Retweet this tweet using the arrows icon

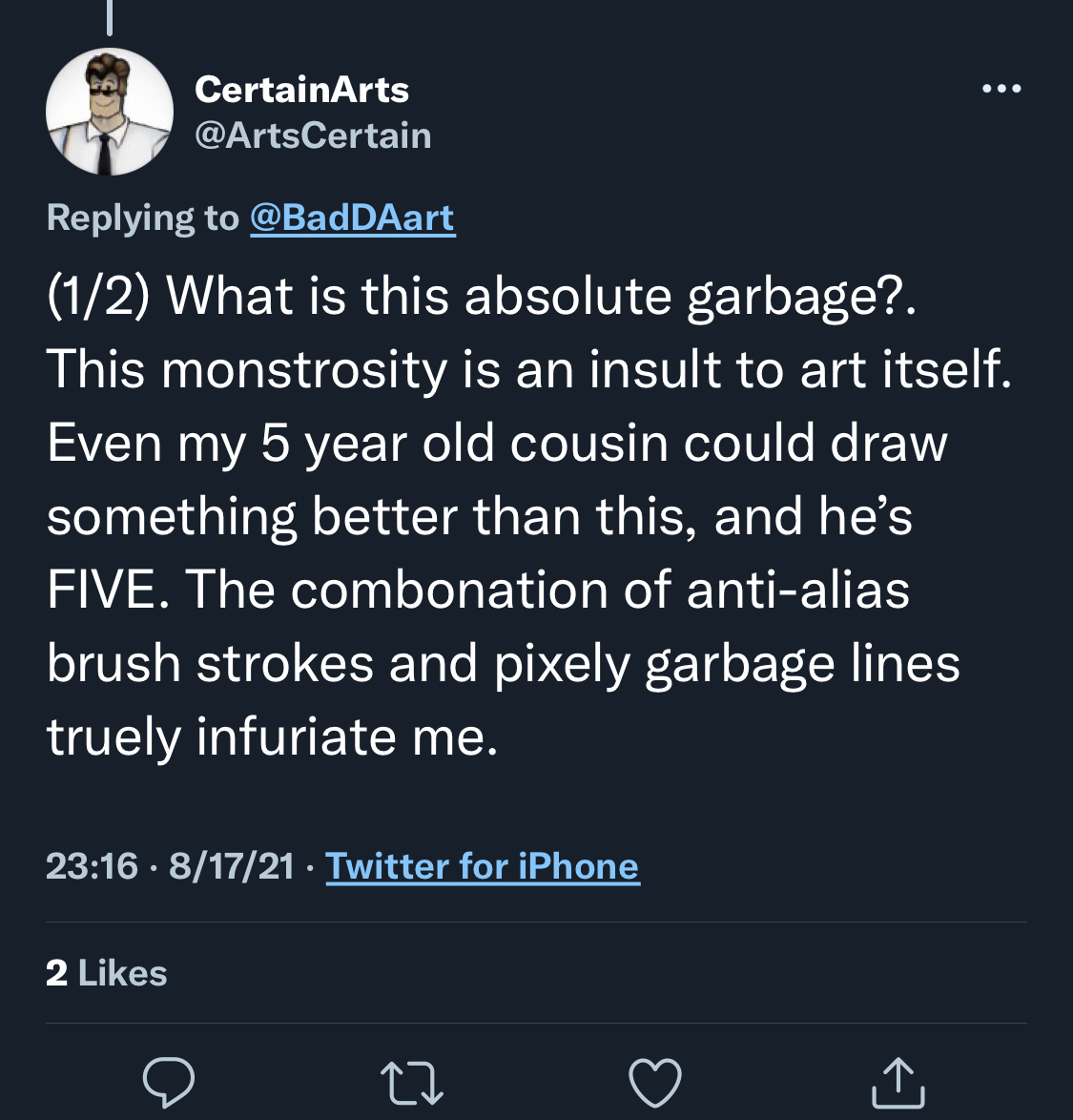coord(412,1084)
